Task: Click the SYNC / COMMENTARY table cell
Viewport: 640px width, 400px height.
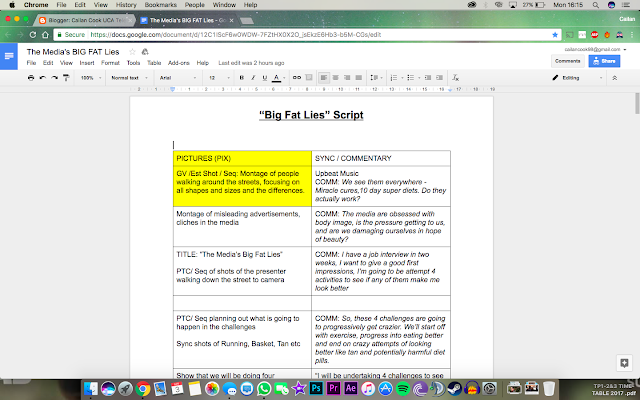Action: click(381, 158)
